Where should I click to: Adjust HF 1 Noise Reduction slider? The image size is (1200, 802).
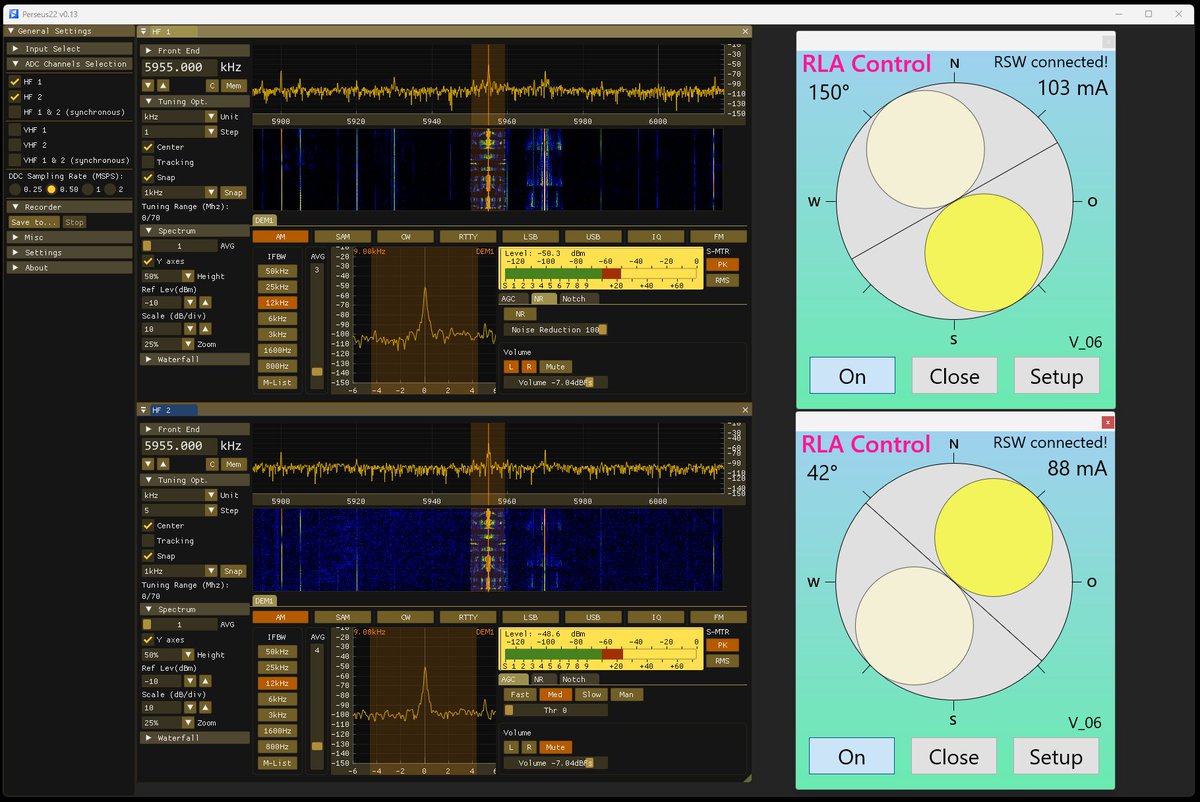click(555, 329)
